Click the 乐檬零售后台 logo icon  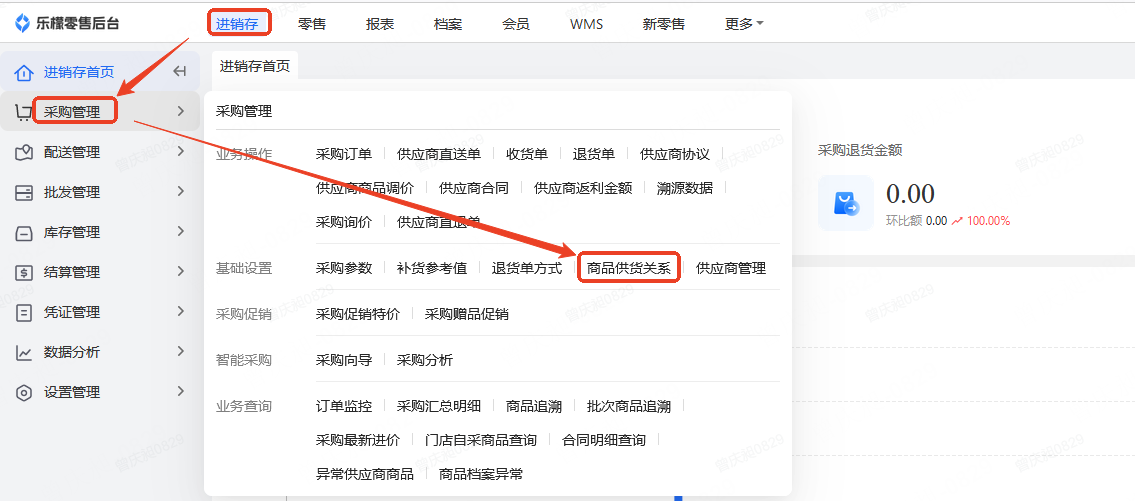pyautogui.click(x=23, y=23)
